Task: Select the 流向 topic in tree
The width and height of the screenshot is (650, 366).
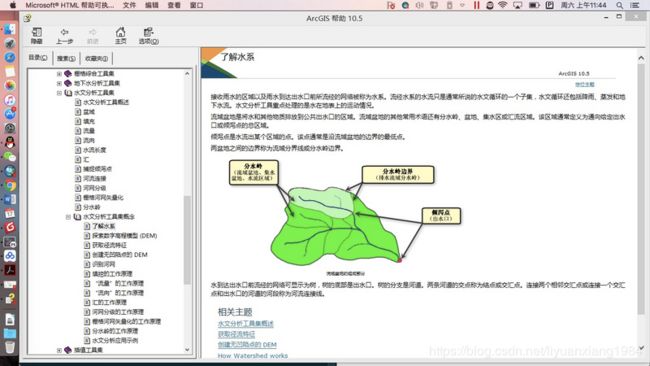Action: point(89,141)
